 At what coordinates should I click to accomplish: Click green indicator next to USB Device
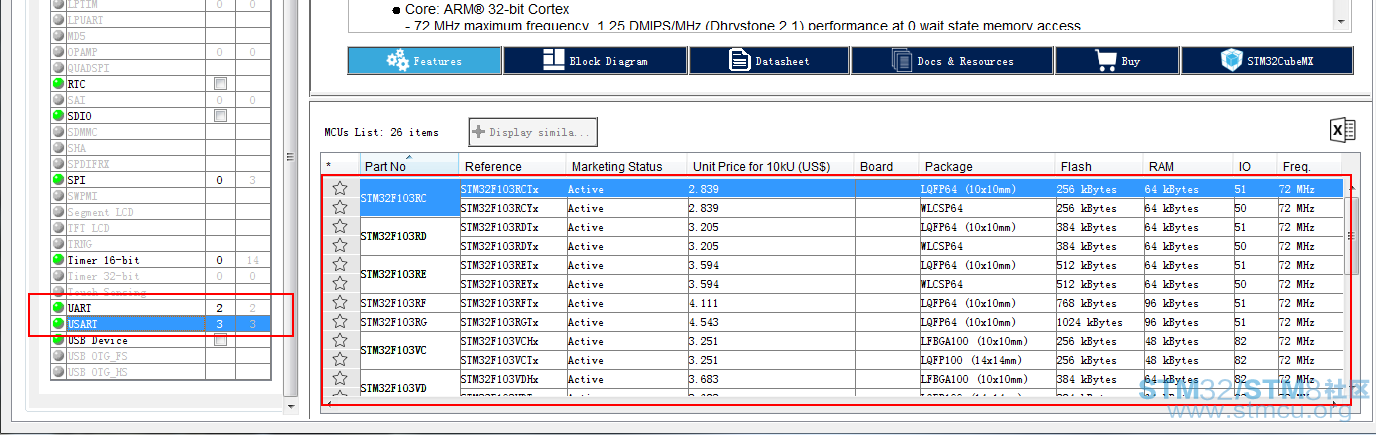59,340
